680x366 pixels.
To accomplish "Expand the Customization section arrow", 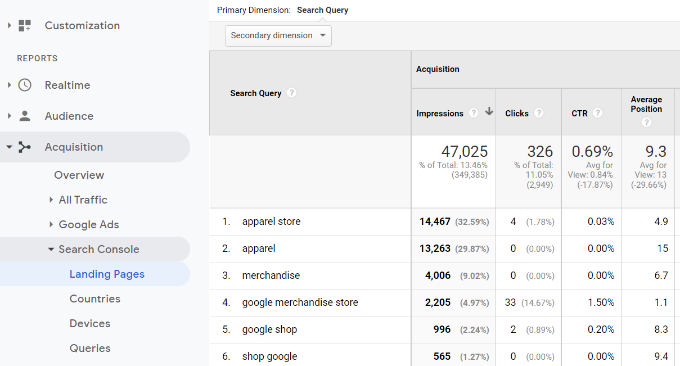I will point(9,26).
